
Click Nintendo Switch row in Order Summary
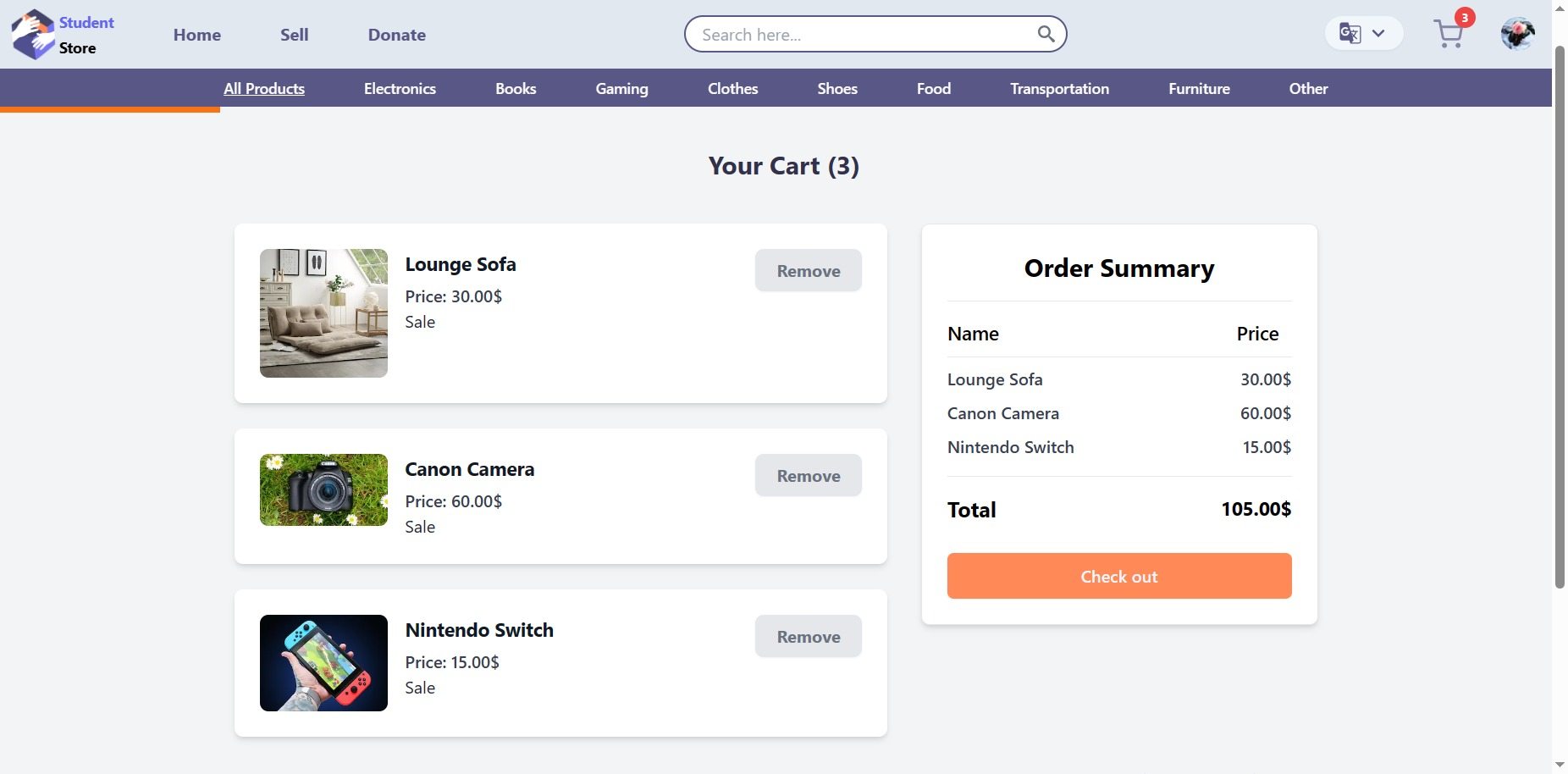pos(1119,447)
